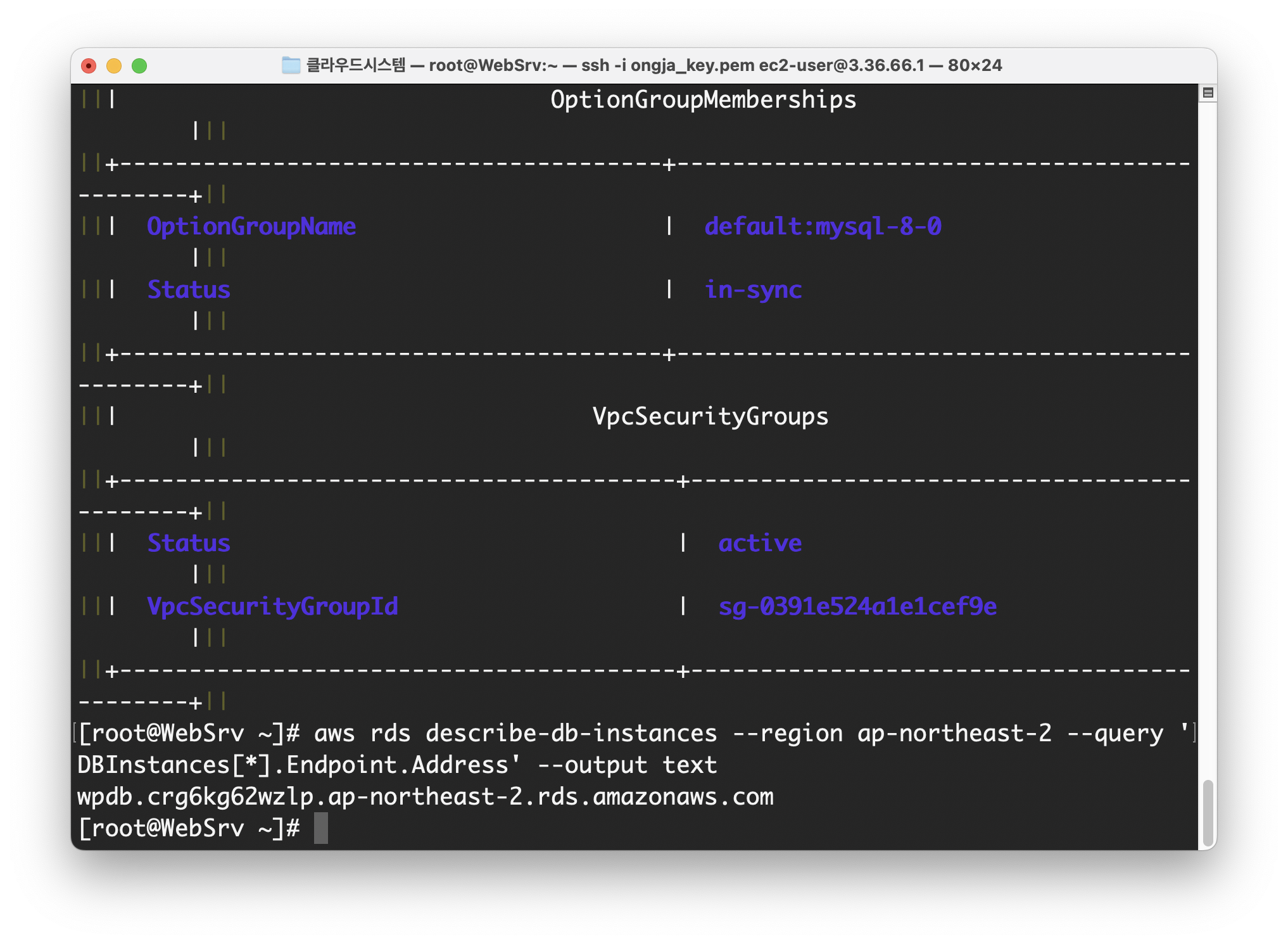Click the in-sync status value
Screen dimensions: 1288x944
point(753,290)
